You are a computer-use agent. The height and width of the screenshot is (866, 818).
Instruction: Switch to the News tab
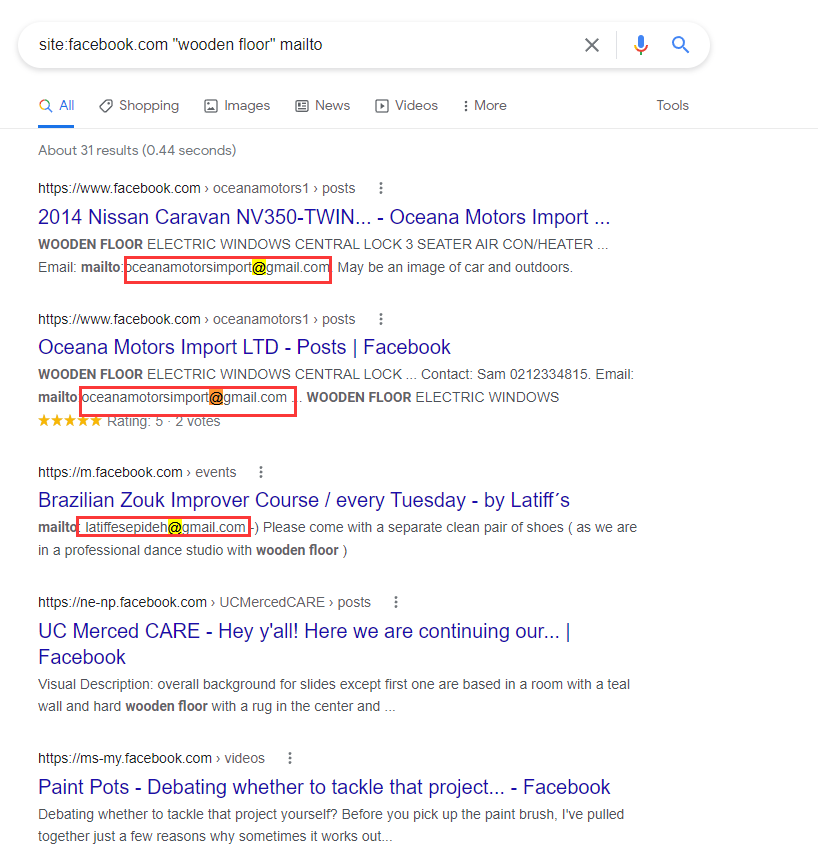(x=322, y=106)
